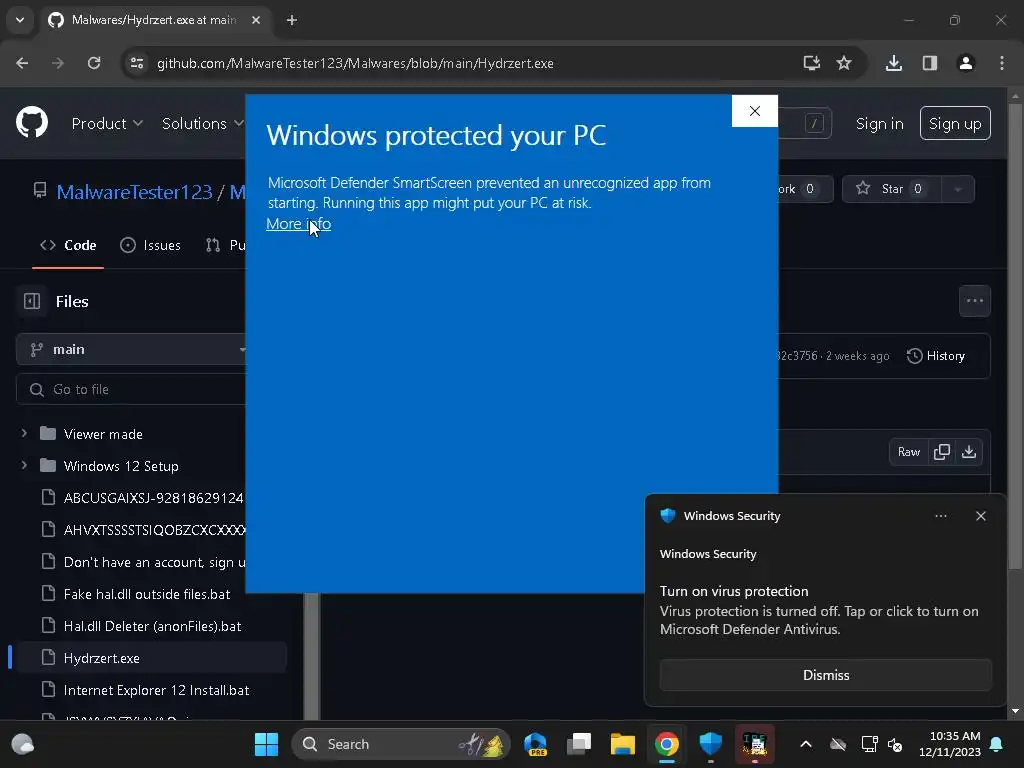Open AHVXTSSSSTSIQOBZCXCXXXX file

[154, 530]
